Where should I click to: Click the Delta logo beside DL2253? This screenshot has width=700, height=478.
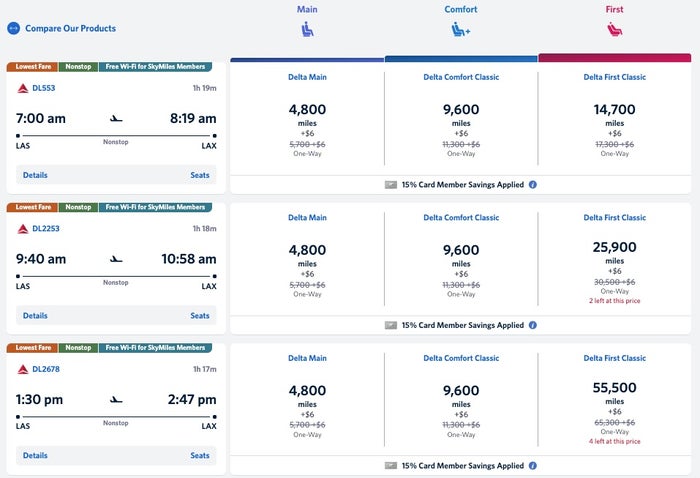coord(23,229)
